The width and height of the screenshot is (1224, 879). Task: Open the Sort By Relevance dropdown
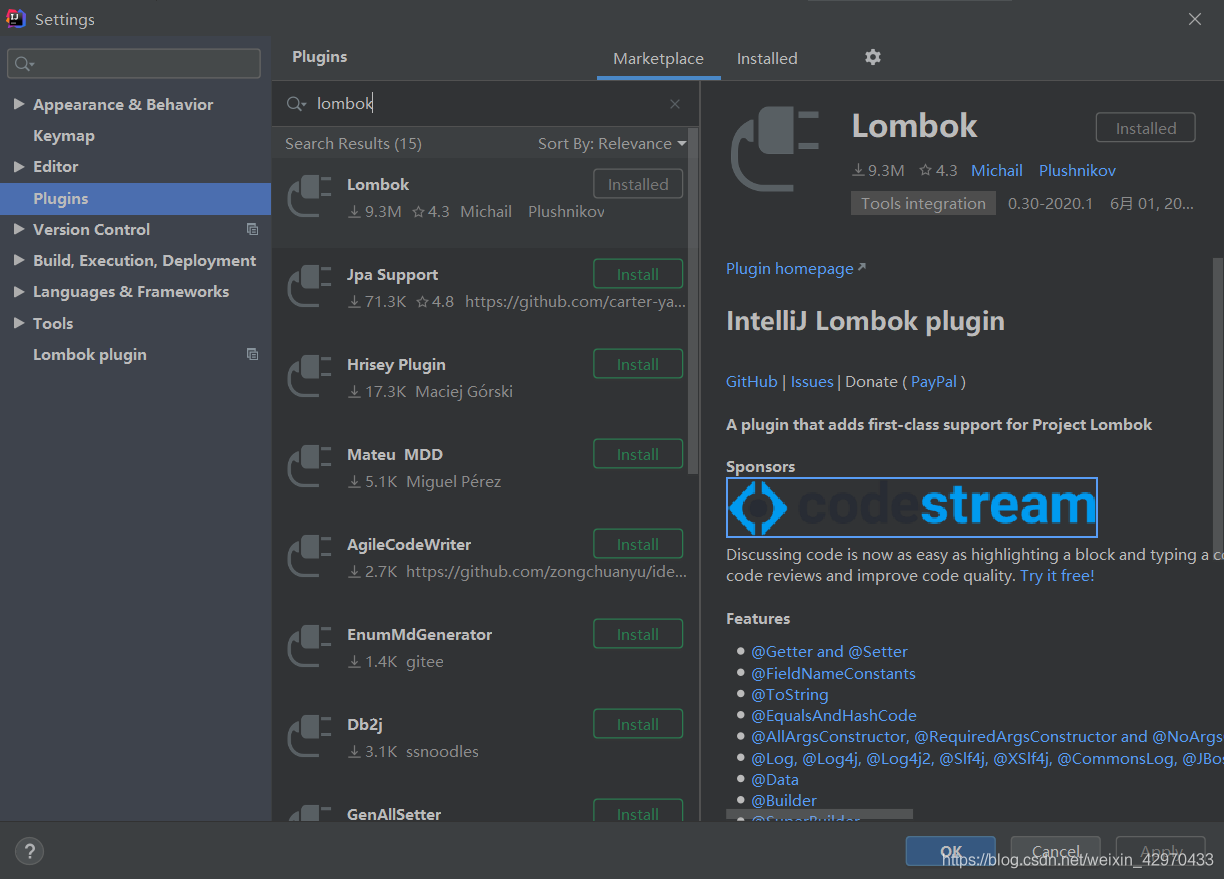(611, 144)
